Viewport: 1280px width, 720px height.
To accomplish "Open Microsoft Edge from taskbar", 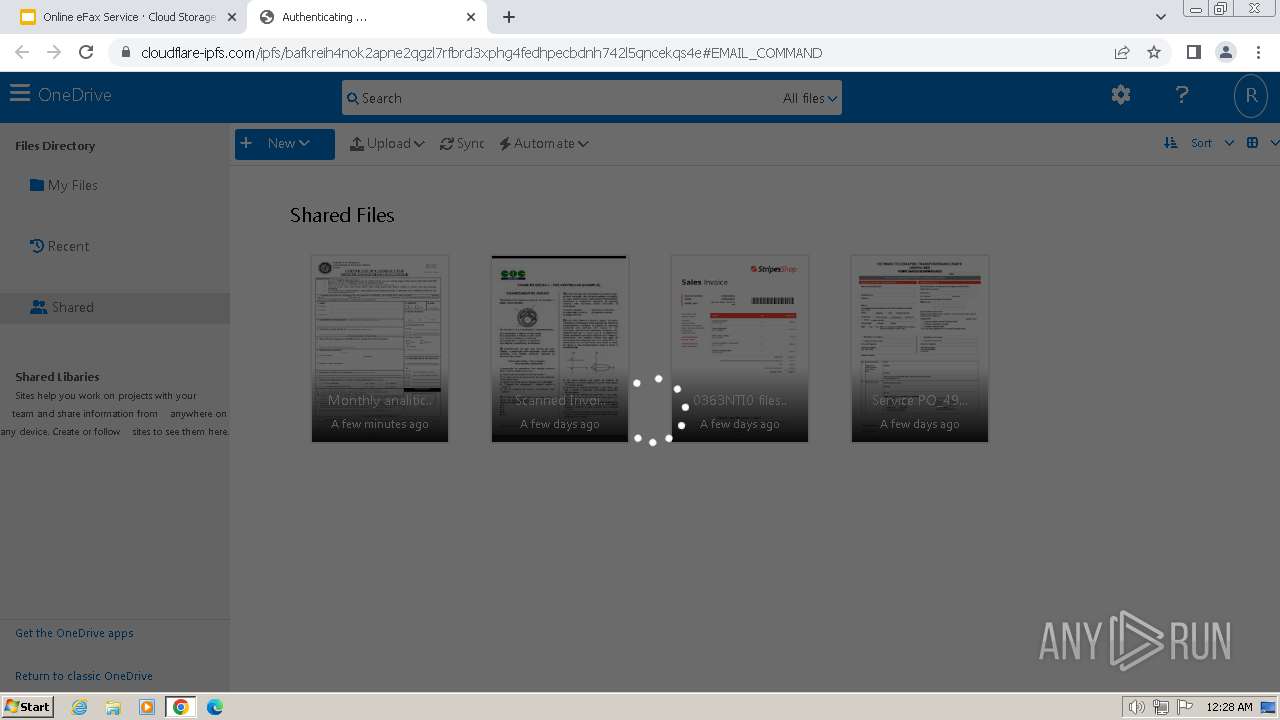I will pyautogui.click(x=215, y=707).
